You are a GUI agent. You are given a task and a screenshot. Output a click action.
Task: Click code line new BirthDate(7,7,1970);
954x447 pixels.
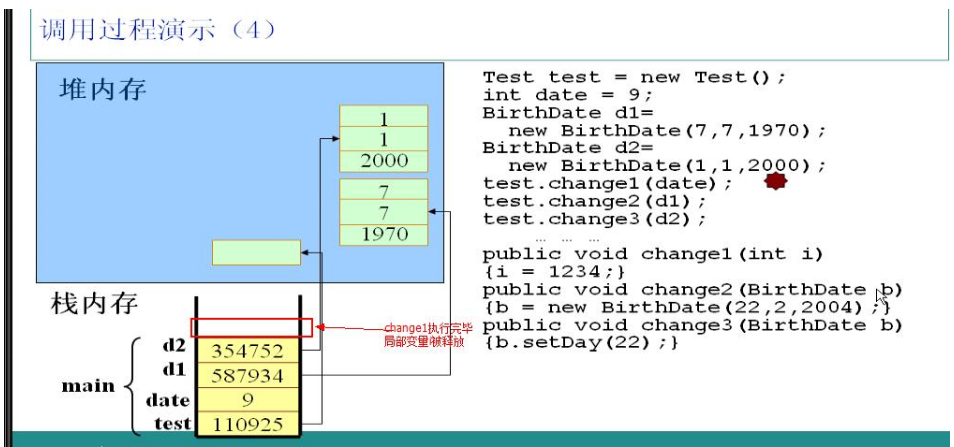pos(668,131)
